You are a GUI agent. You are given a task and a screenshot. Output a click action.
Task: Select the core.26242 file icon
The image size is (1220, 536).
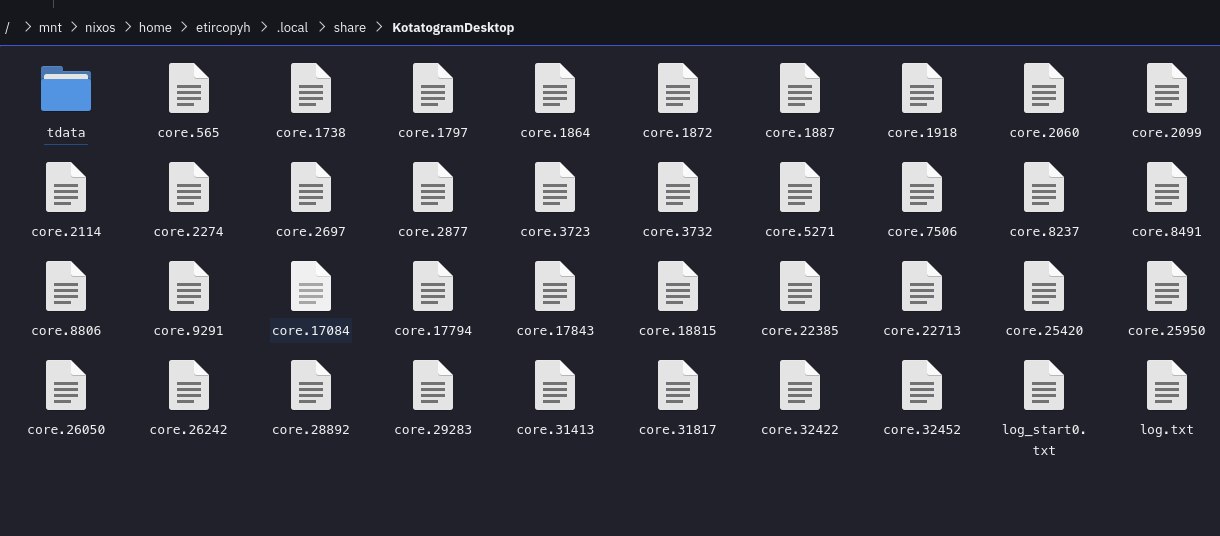(188, 385)
